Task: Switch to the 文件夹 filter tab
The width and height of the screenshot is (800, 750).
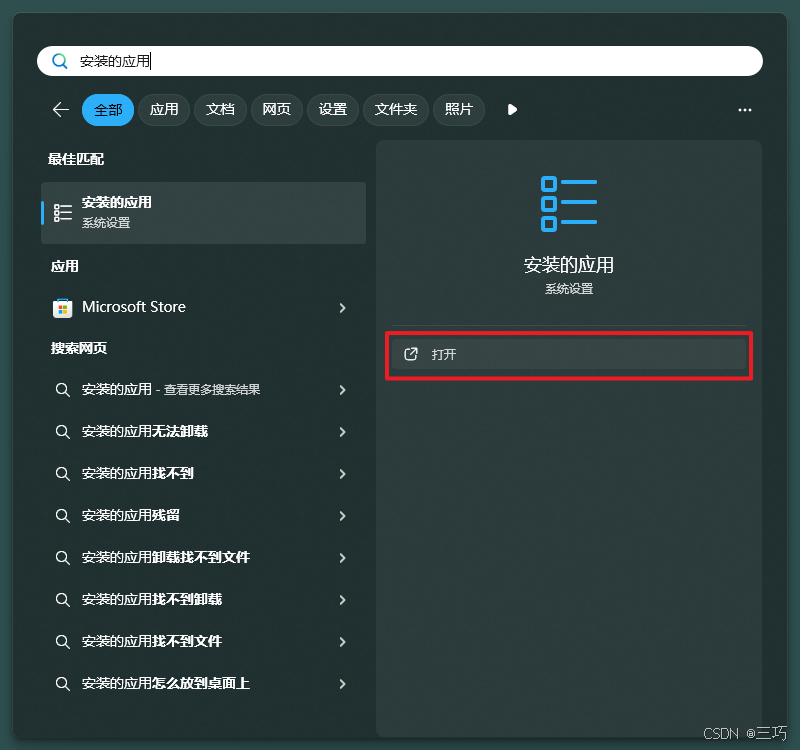Action: click(x=396, y=110)
